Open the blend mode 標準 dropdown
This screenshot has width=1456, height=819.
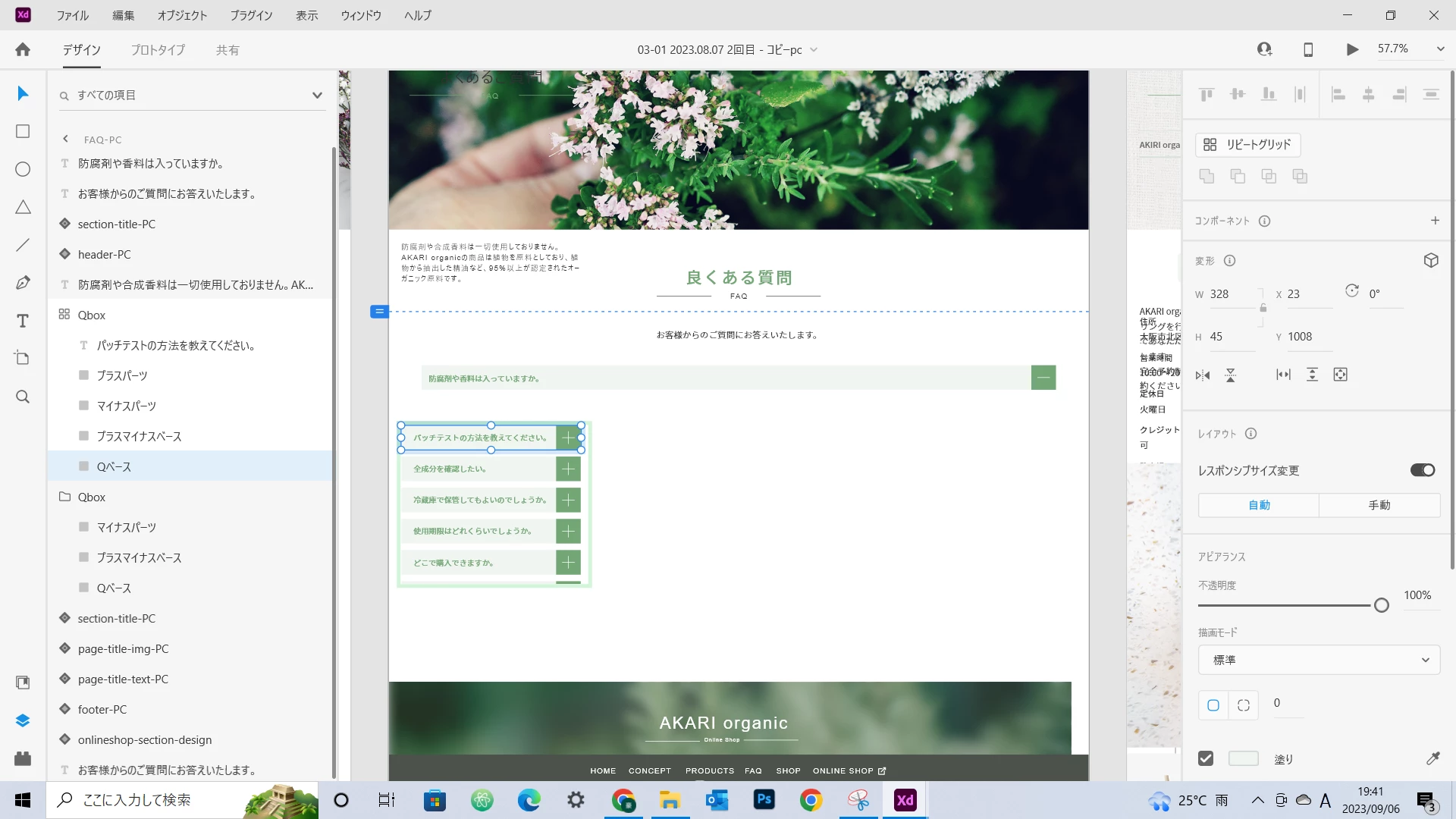coord(1319,660)
